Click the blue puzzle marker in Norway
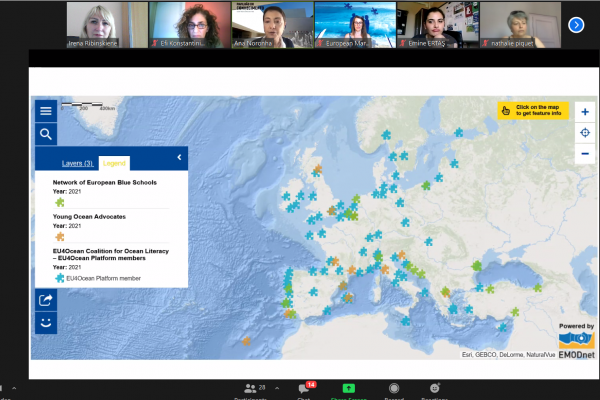The image size is (600, 400). [386, 134]
